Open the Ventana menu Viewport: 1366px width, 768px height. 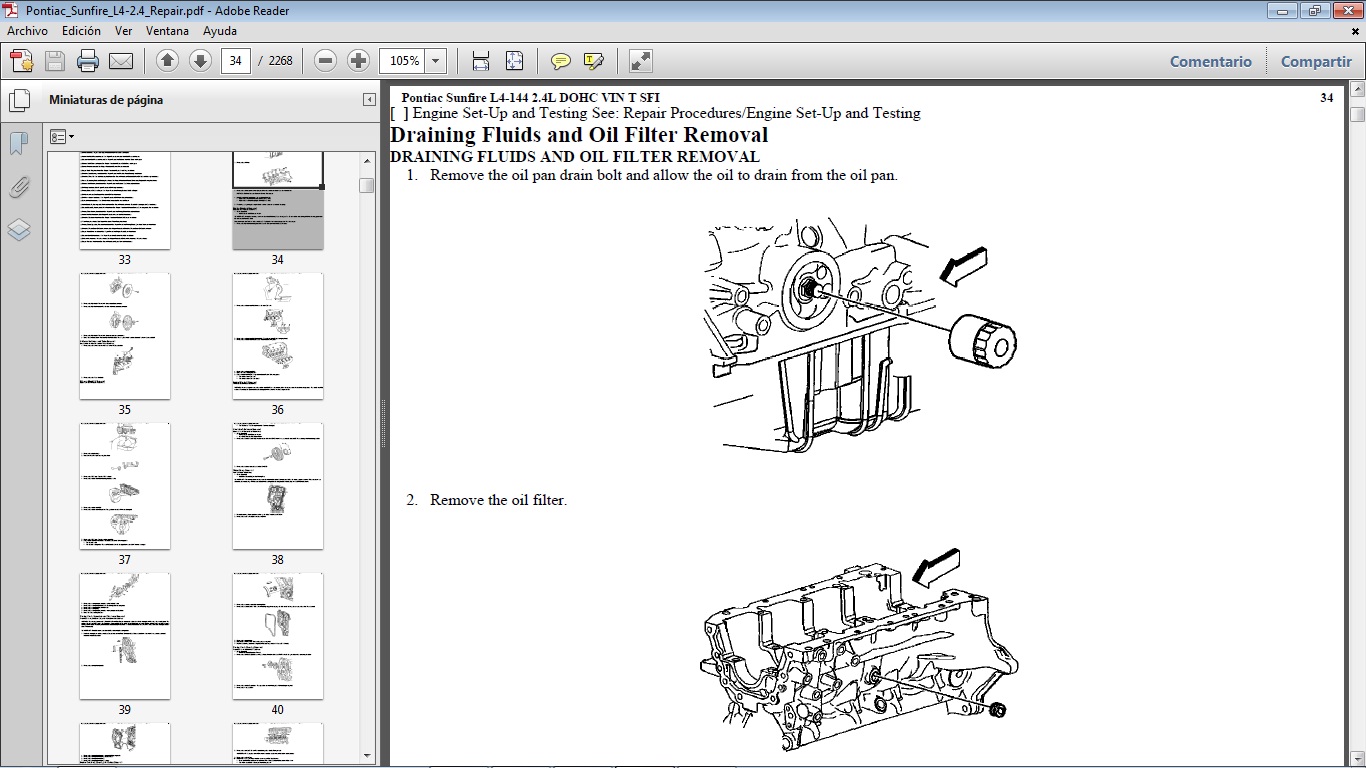click(167, 31)
